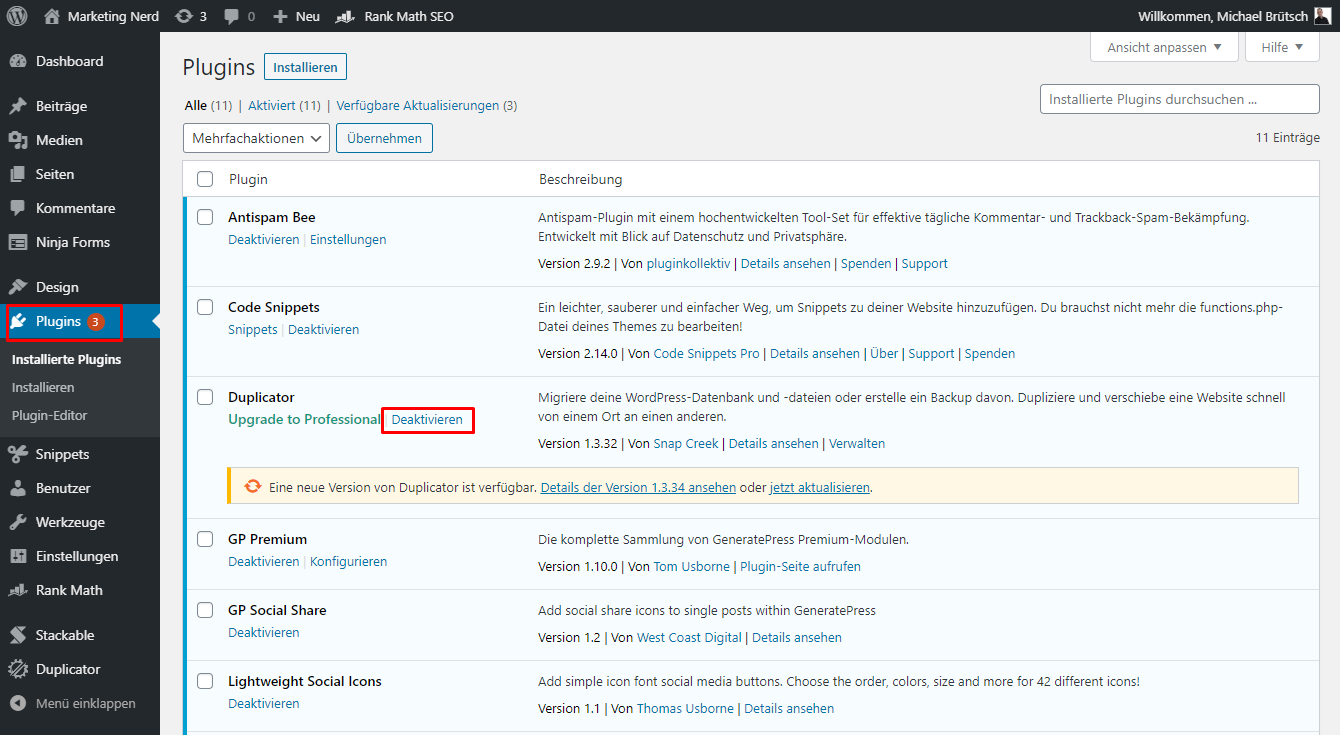Open Details der Version 1.3.34 ansehen

coord(638,487)
